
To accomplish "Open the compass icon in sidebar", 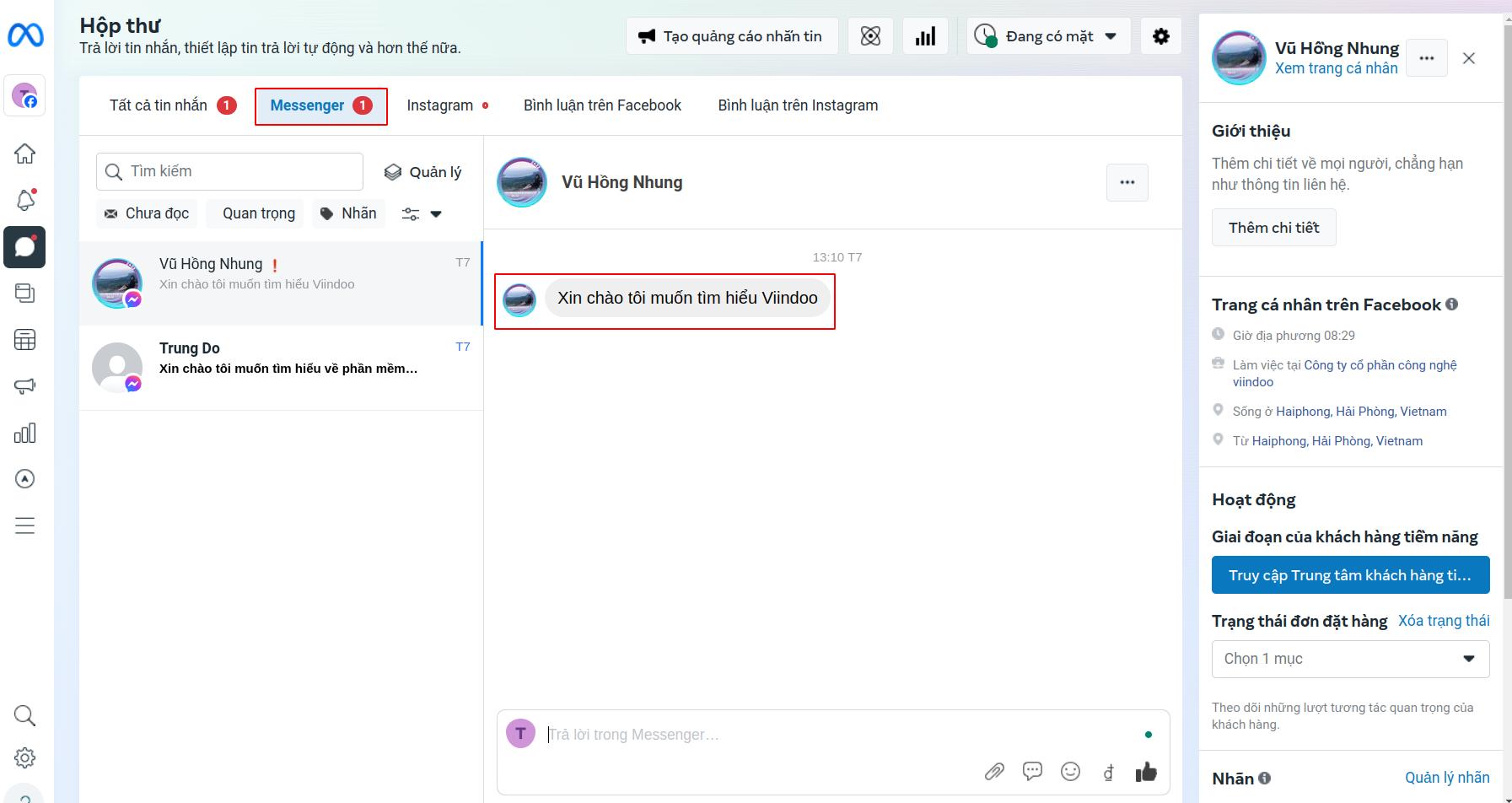I will tap(25, 479).
